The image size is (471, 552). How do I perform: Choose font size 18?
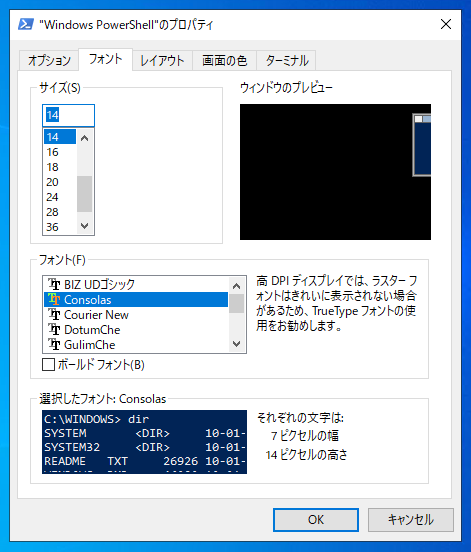click(60, 167)
